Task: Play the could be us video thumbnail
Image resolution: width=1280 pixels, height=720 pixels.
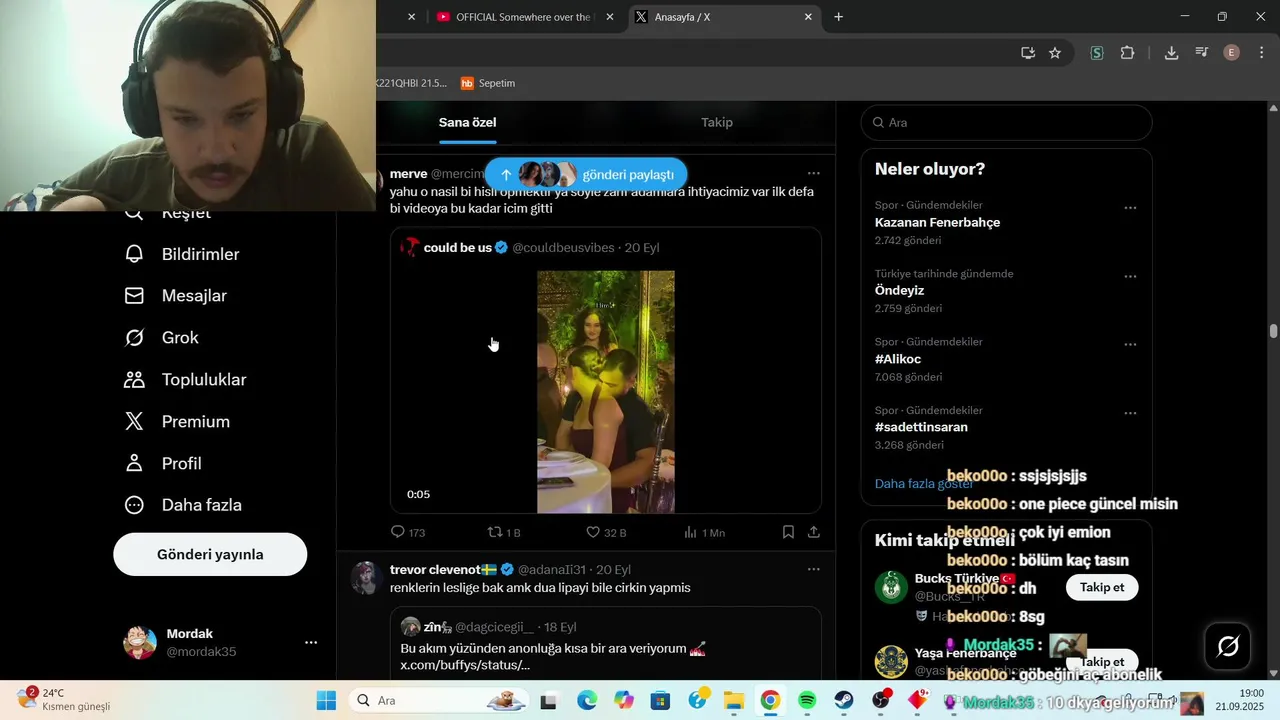Action: click(606, 392)
